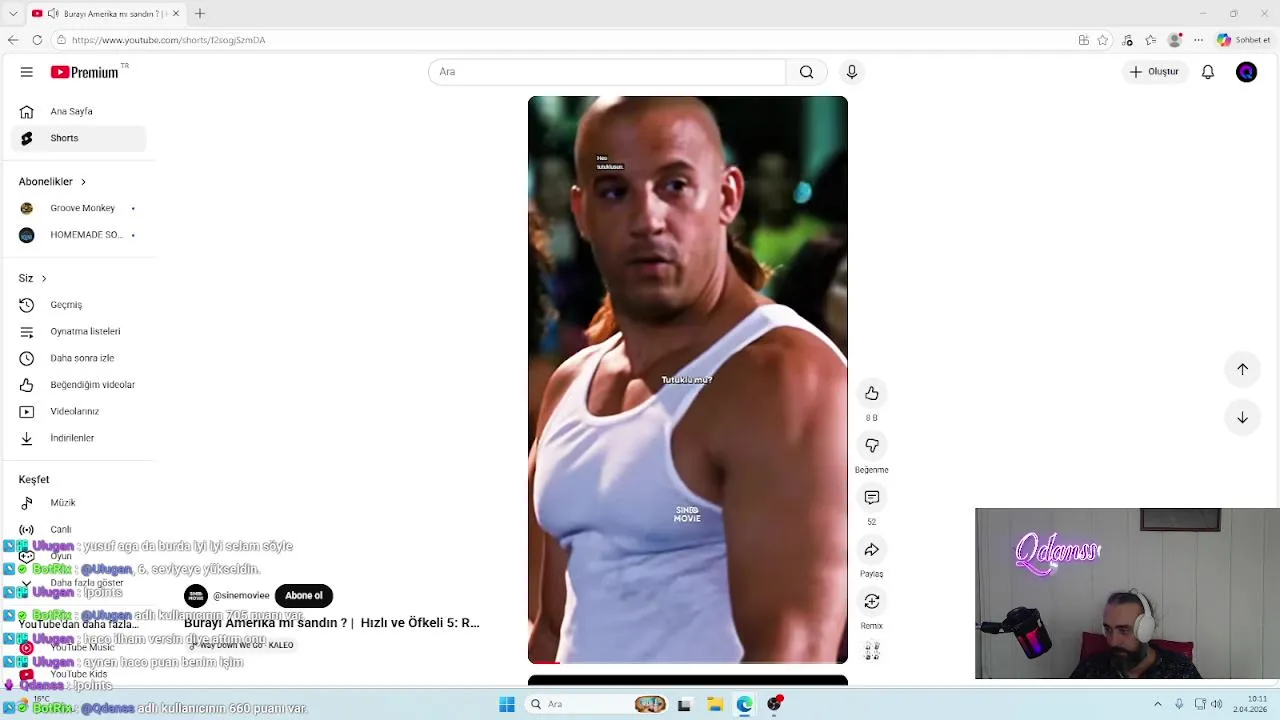Open the media control toolbar icon
This screenshot has width=1280, height=720.
(x=1128, y=40)
